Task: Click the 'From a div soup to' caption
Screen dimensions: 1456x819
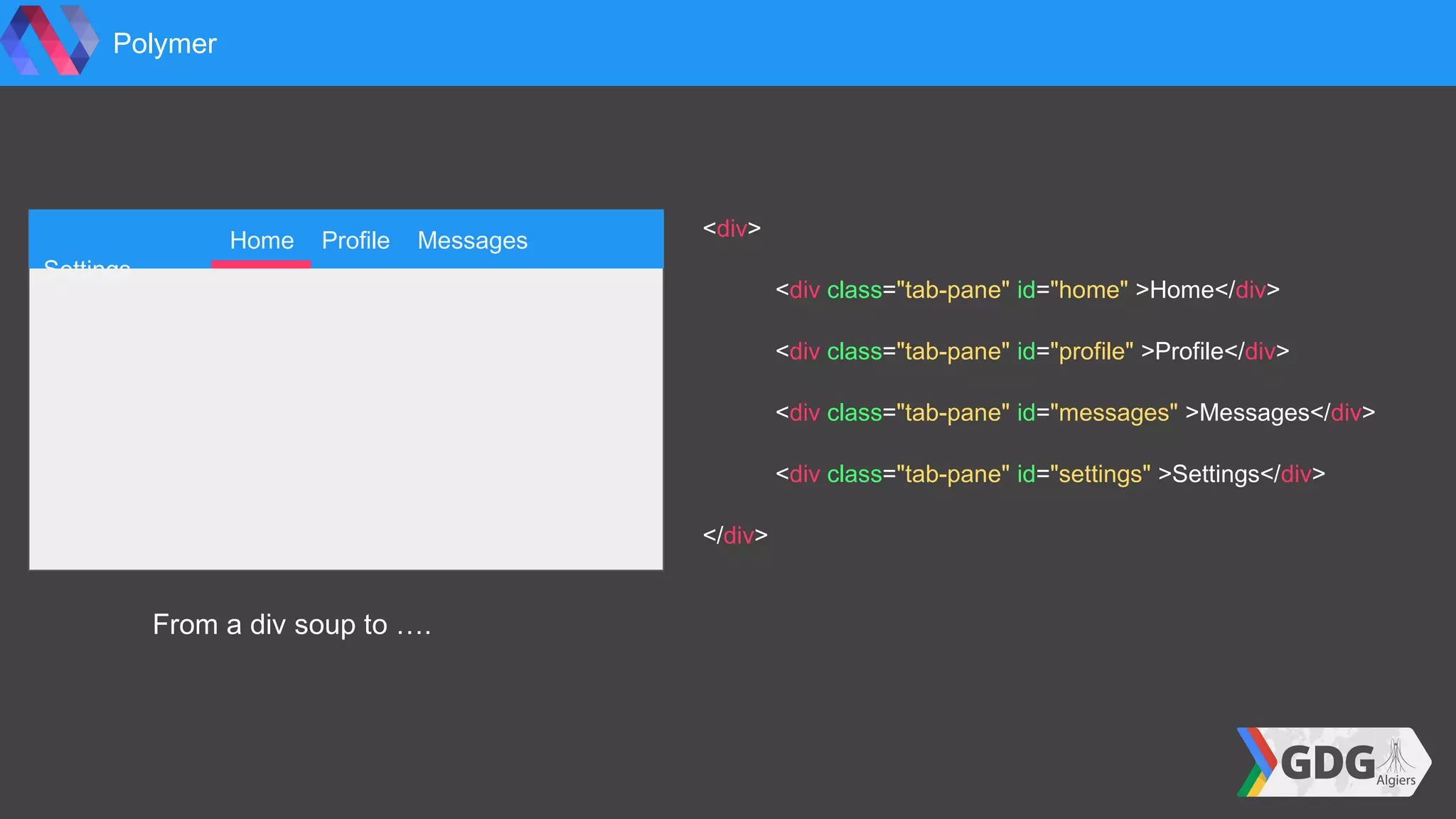Action: click(x=291, y=625)
